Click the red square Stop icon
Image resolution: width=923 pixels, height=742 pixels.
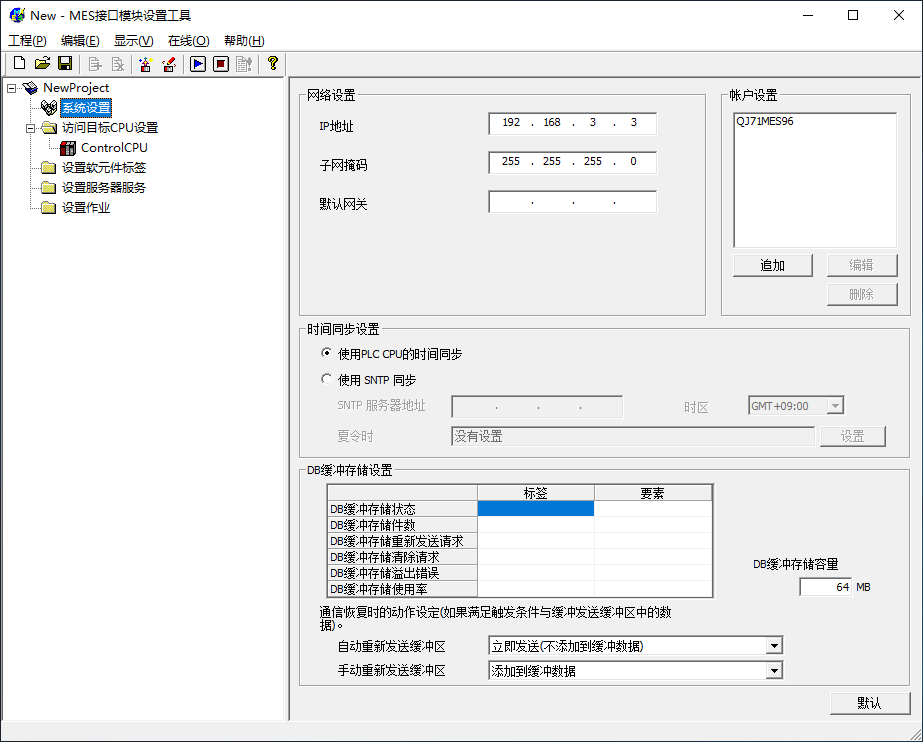[x=221, y=64]
